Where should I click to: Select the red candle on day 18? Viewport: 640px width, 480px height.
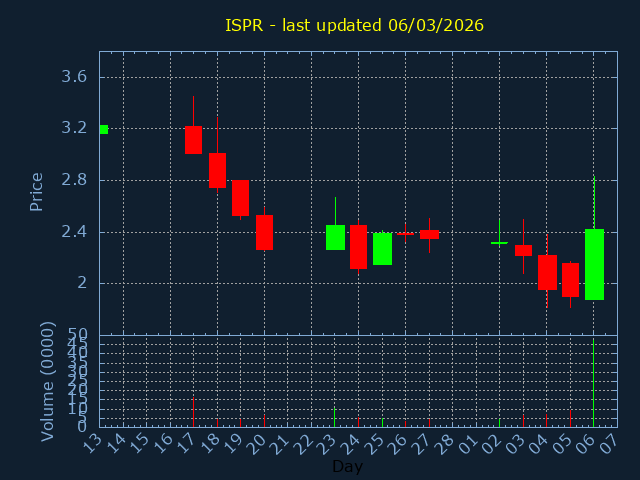217,170
